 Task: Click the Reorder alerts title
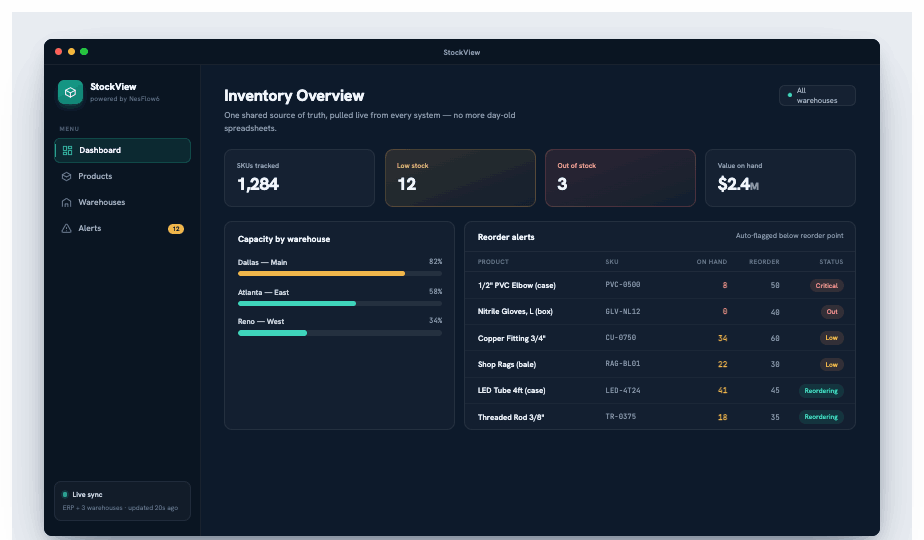506,237
